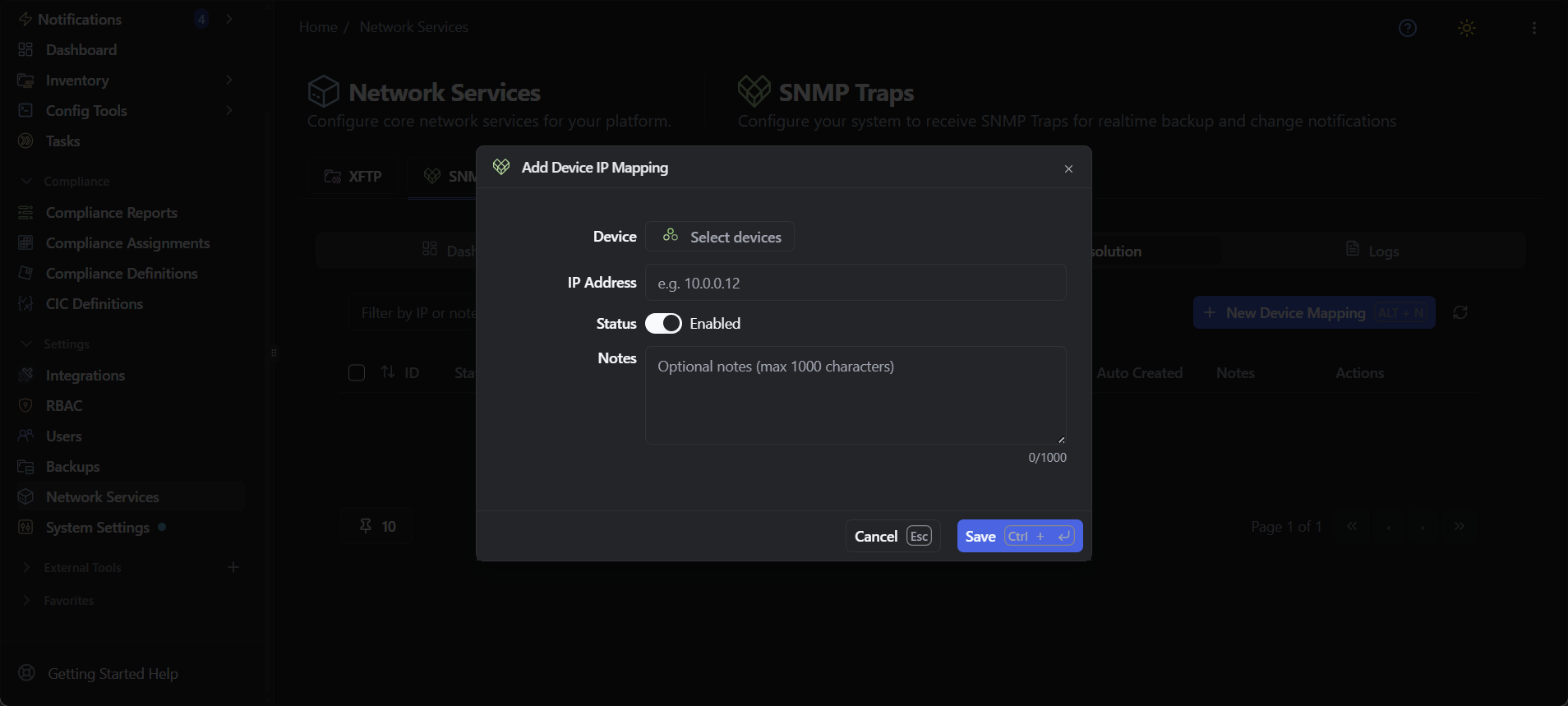Image resolution: width=1568 pixels, height=706 pixels.
Task: Save the device IP mapping
Action: point(1020,536)
